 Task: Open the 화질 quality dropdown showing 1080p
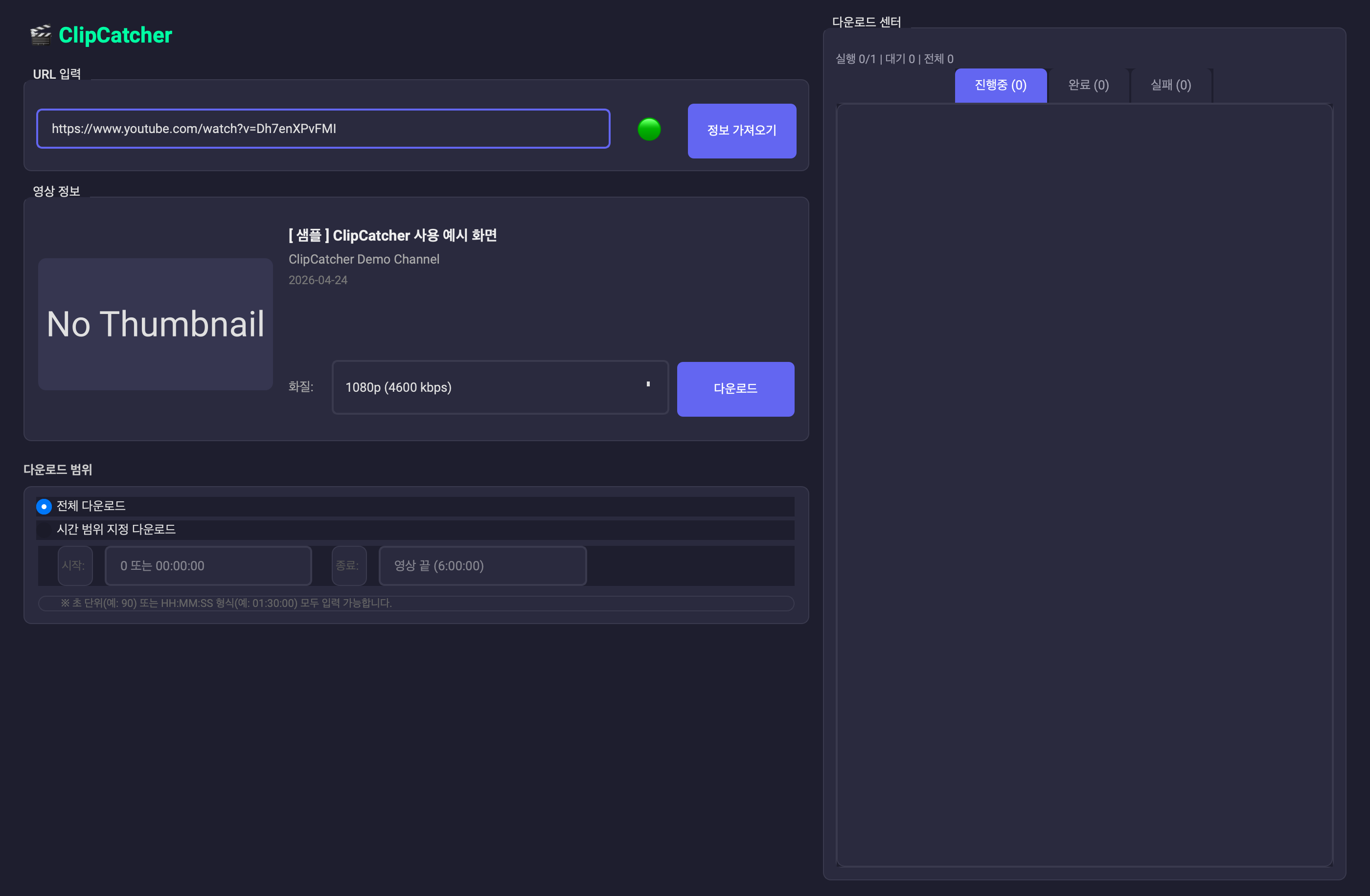coord(500,387)
